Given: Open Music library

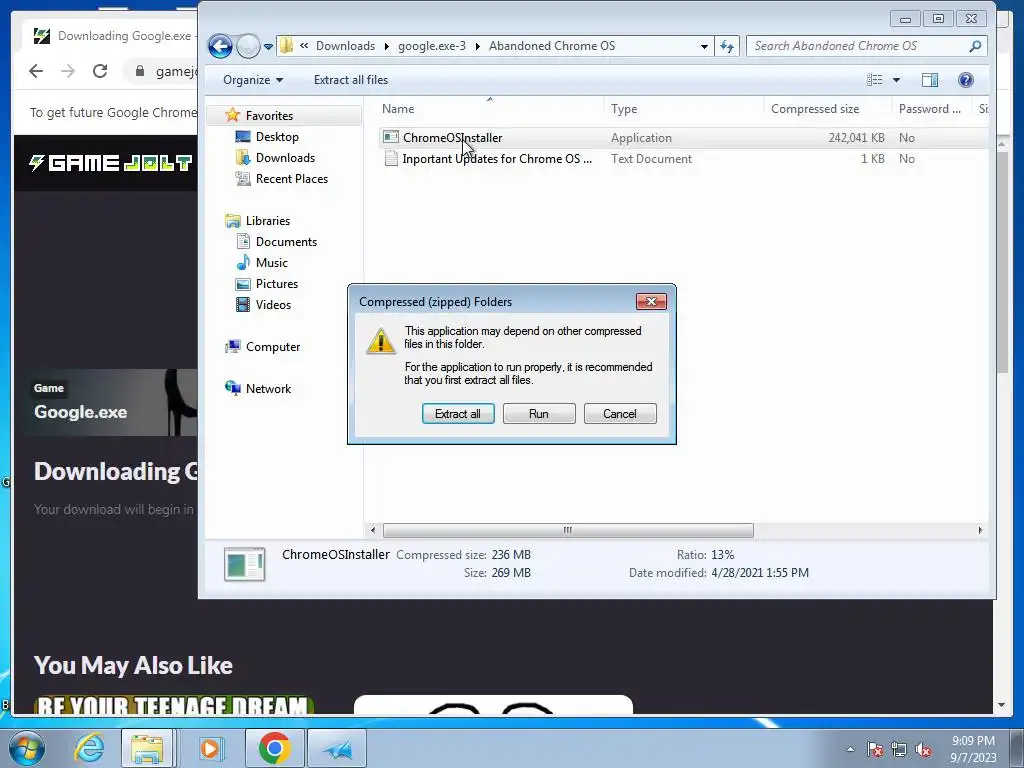Looking at the screenshot, I should (x=271, y=263).
